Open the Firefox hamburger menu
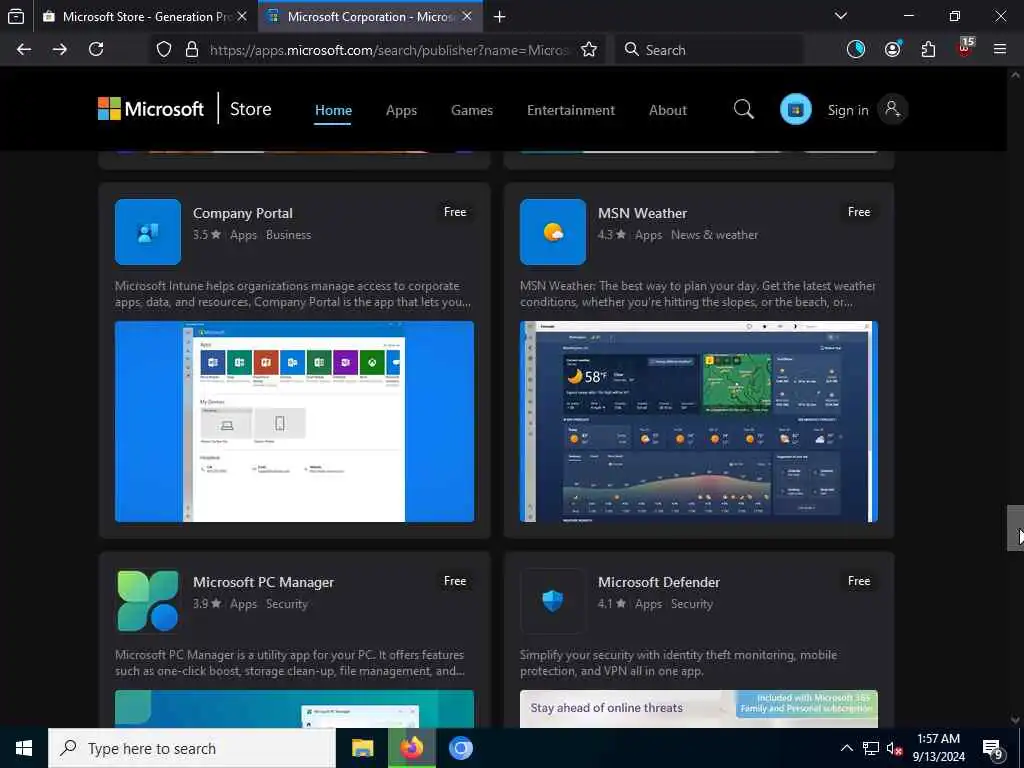 click(1000, 49)
